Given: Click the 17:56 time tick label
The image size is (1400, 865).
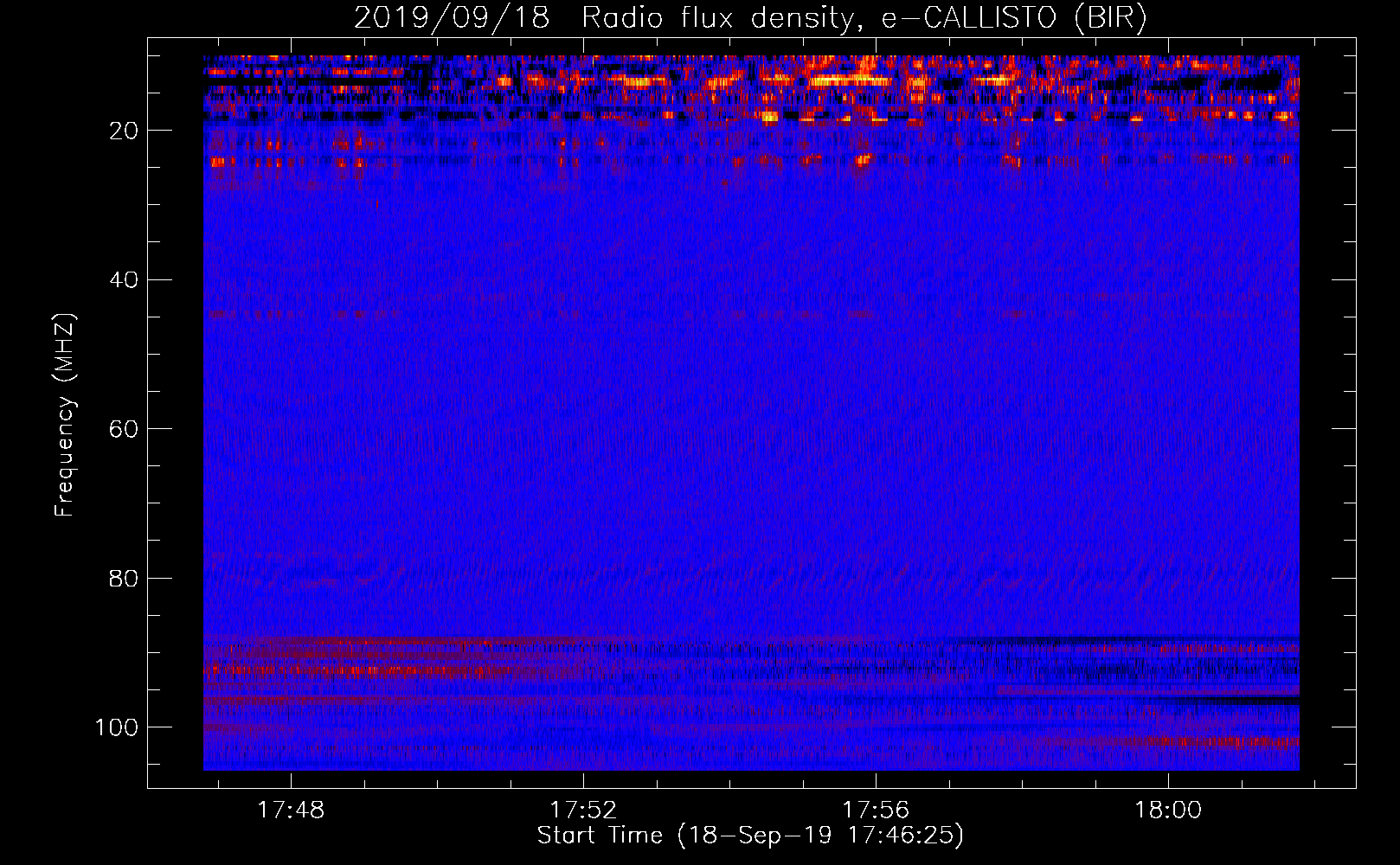Looking at the screenshot, I should [x=876, y=810].
